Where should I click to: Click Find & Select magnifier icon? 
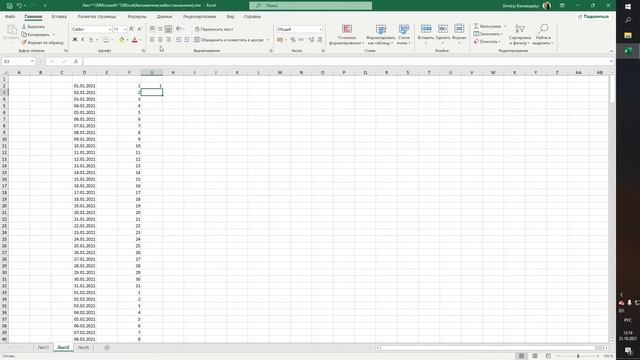pyautogui.click(x=543, y=29)
